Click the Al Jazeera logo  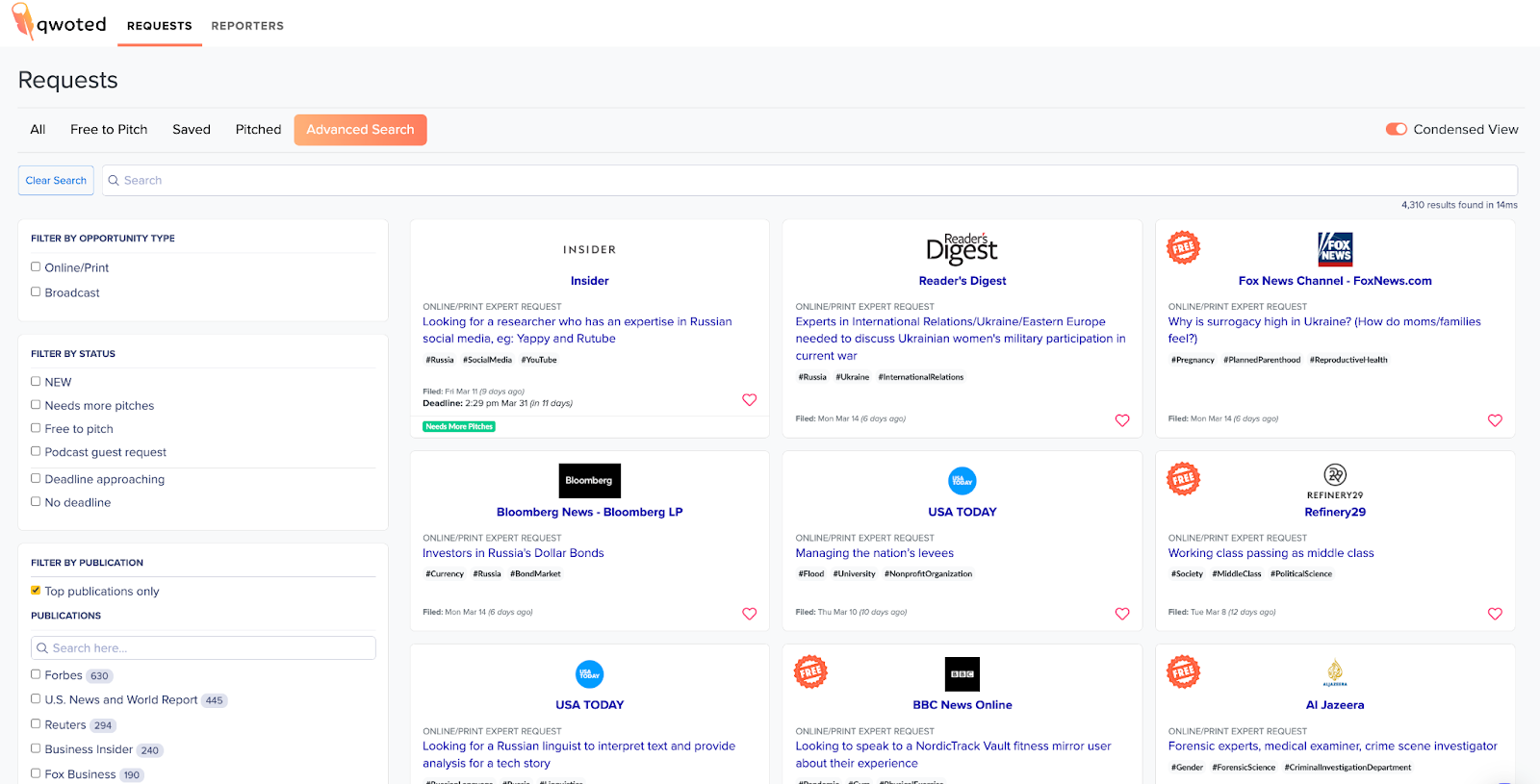click(1335, 673)
